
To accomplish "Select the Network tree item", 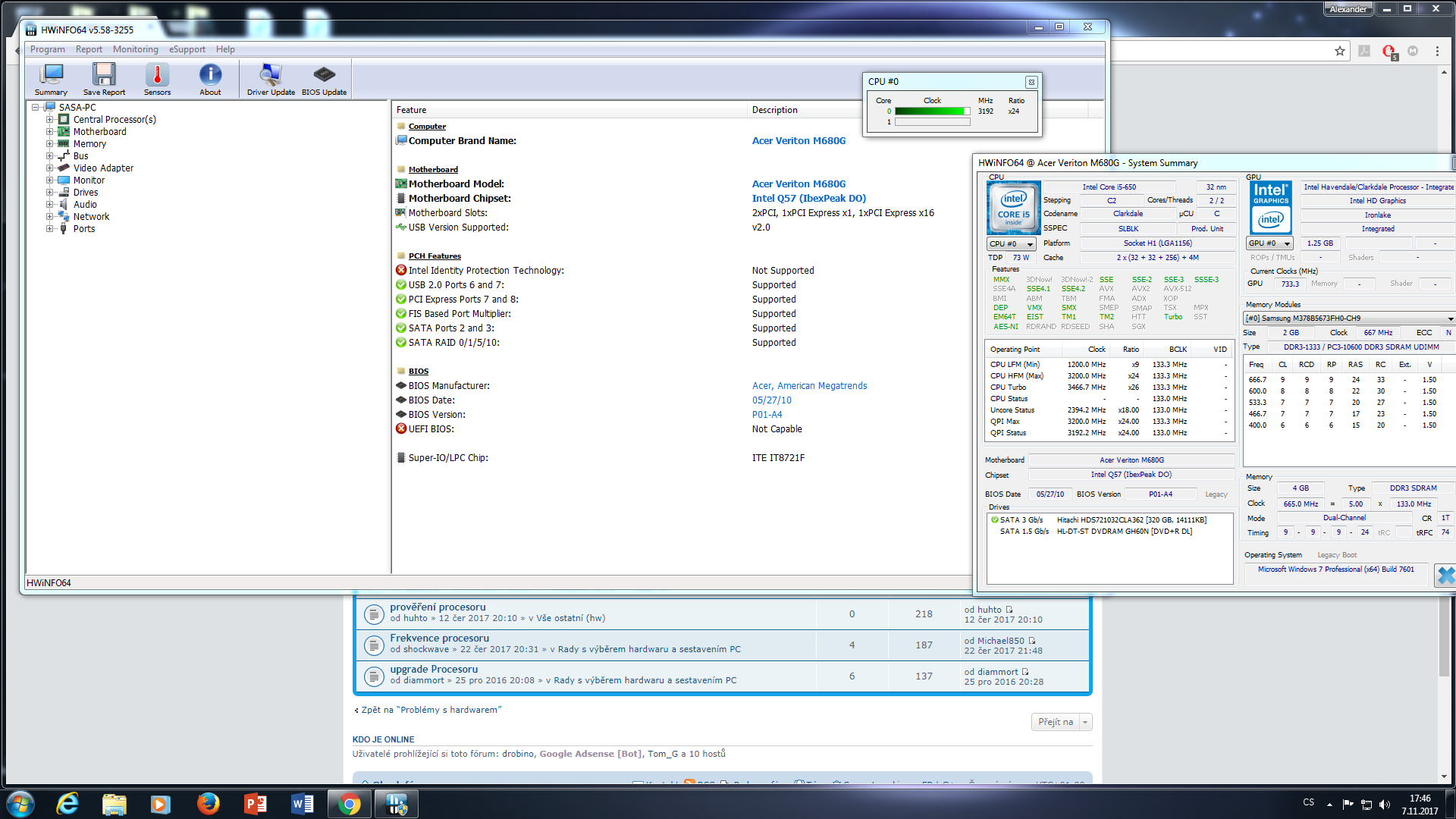I will (91, 217).
